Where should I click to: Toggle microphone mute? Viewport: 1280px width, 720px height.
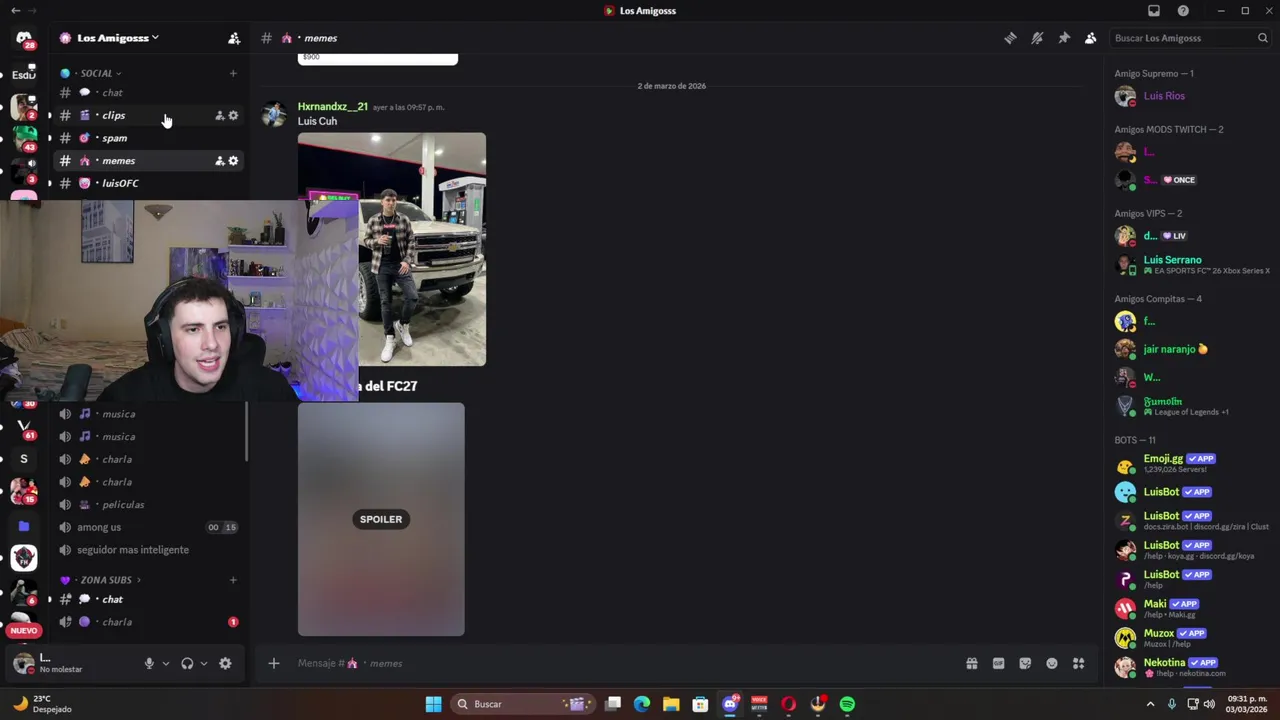[x=149, y=663]
